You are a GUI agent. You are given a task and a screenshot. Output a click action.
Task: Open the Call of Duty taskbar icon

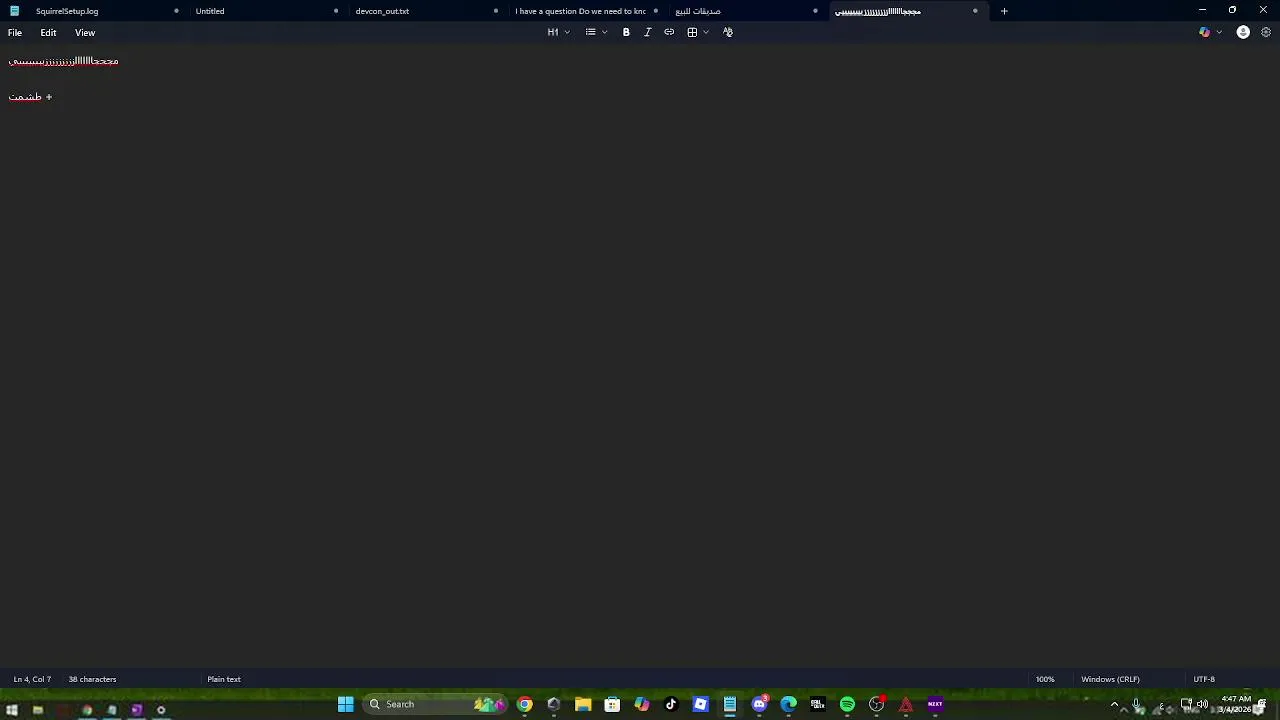click(818, 704)
